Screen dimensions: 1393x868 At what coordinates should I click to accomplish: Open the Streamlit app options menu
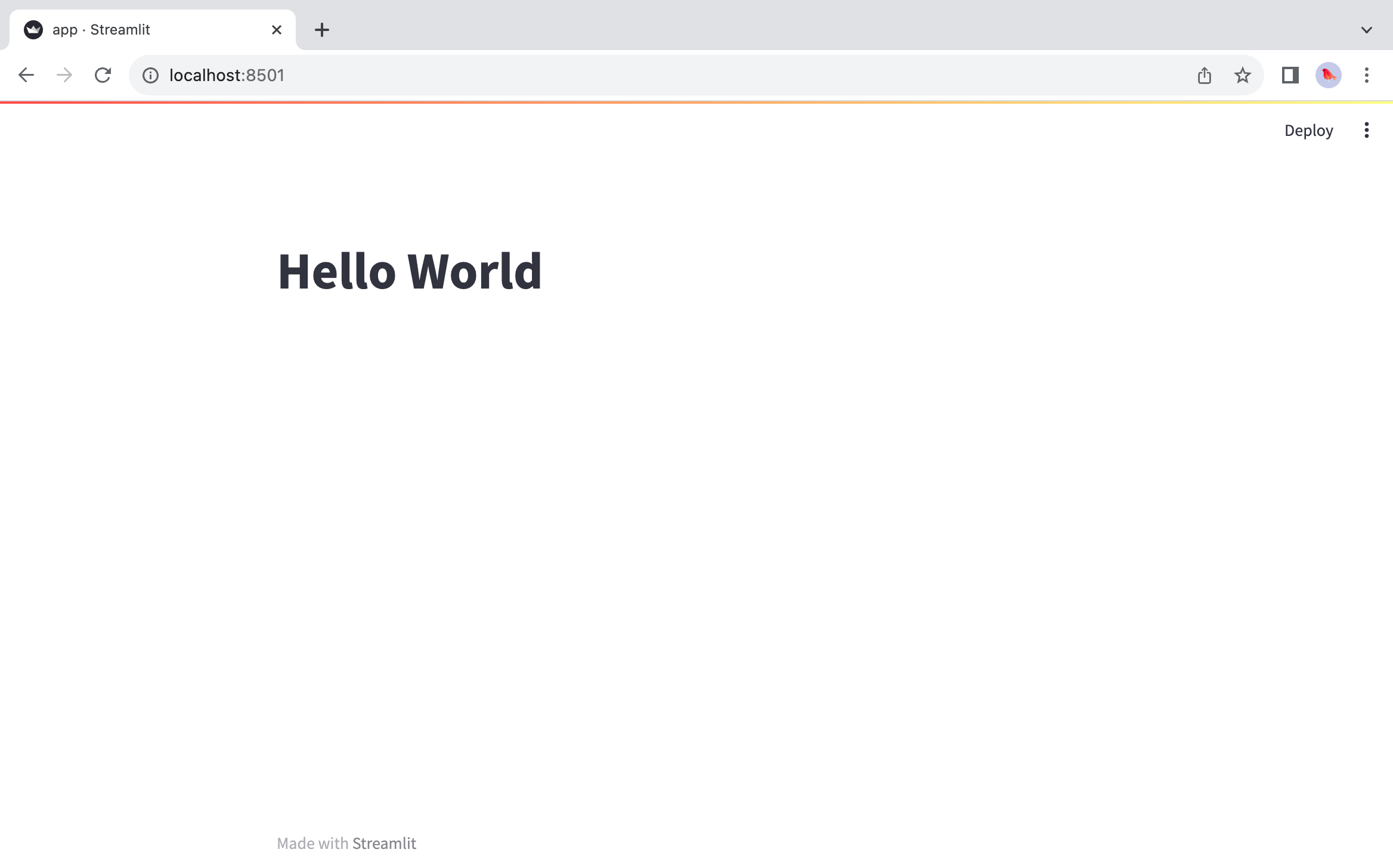(x=1366, y=130)
